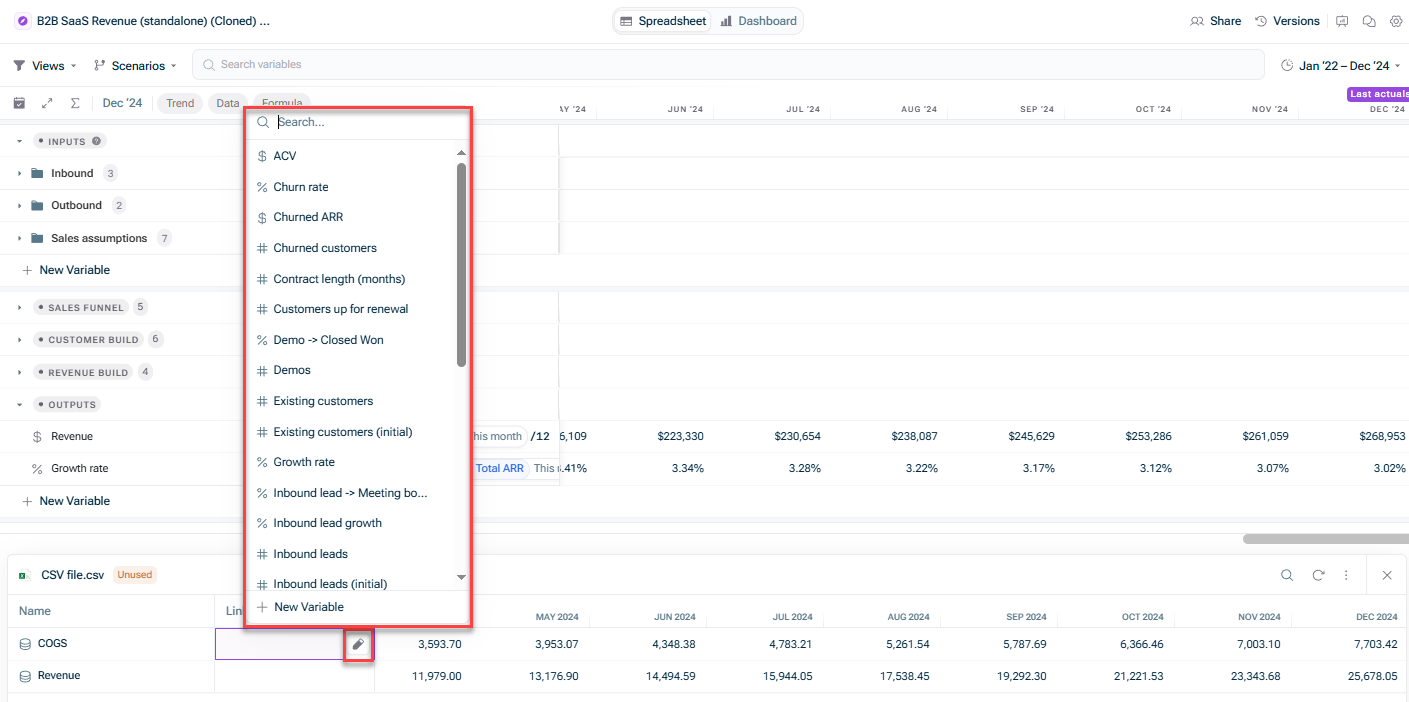Click the sigma sum icon
Viewport: 1409px width, 702px height.
pos(75,103)
